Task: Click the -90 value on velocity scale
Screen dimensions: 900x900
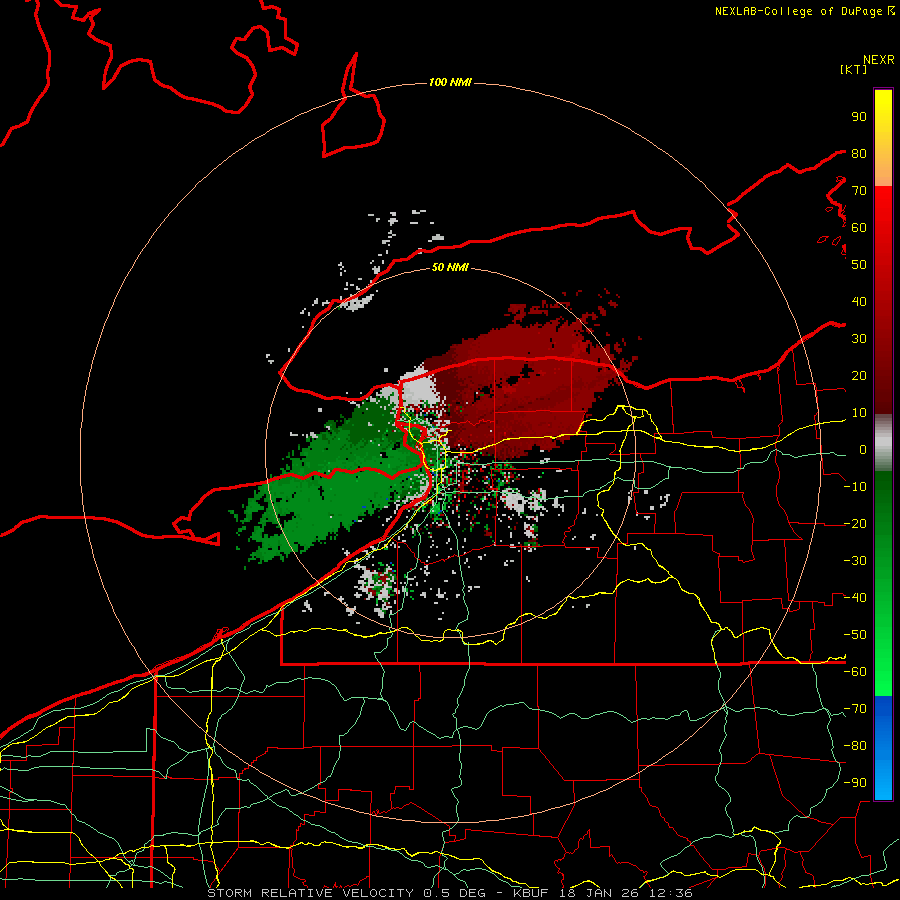Action: 855,783
